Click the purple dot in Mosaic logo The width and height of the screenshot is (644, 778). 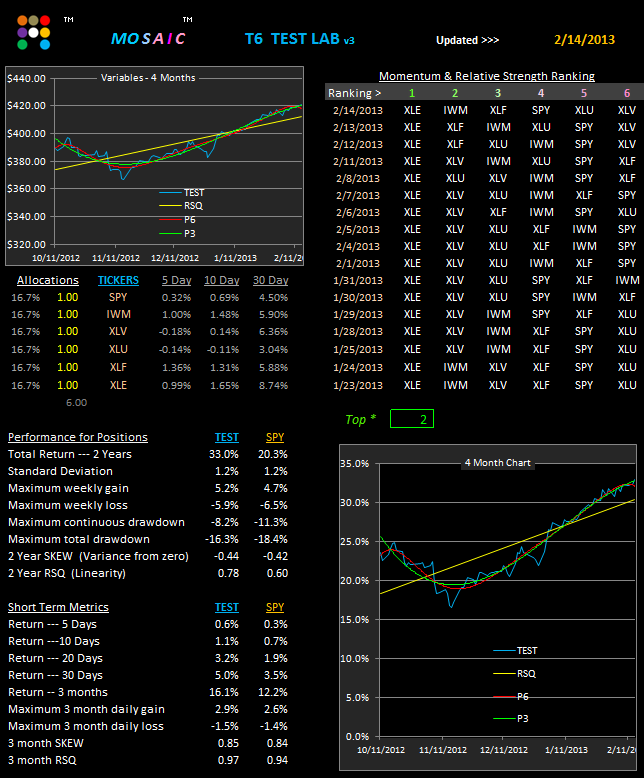(22, 33)
